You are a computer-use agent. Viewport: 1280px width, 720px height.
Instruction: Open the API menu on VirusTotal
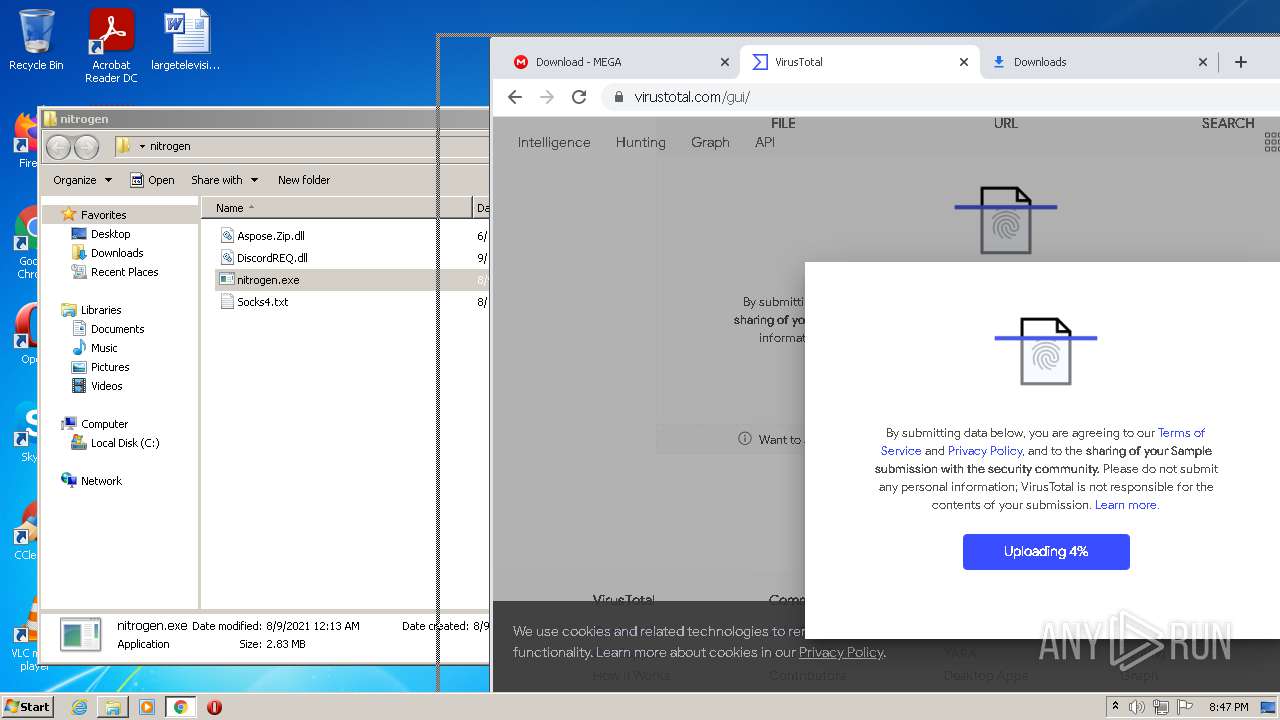765,142
